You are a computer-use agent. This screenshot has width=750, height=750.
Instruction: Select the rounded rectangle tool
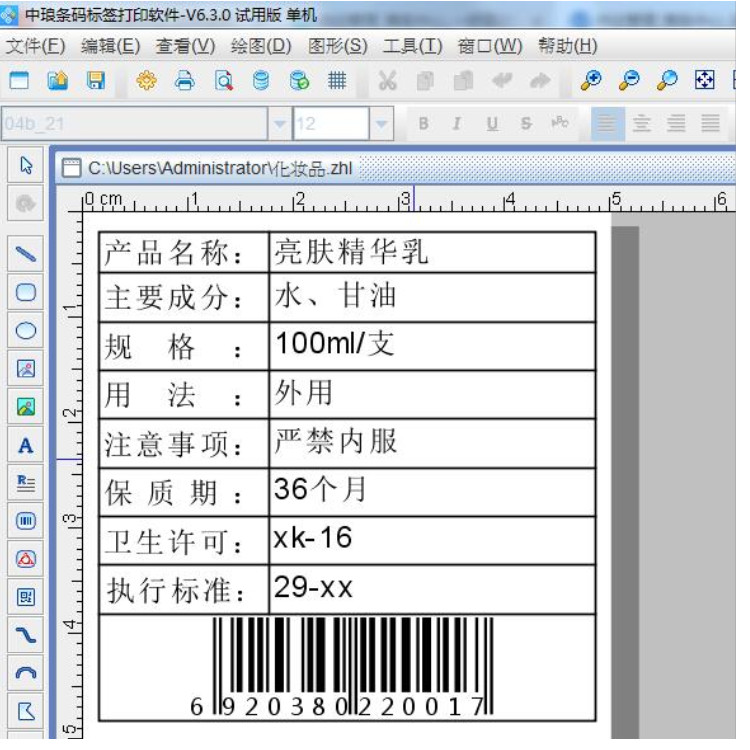pos(26,292)
